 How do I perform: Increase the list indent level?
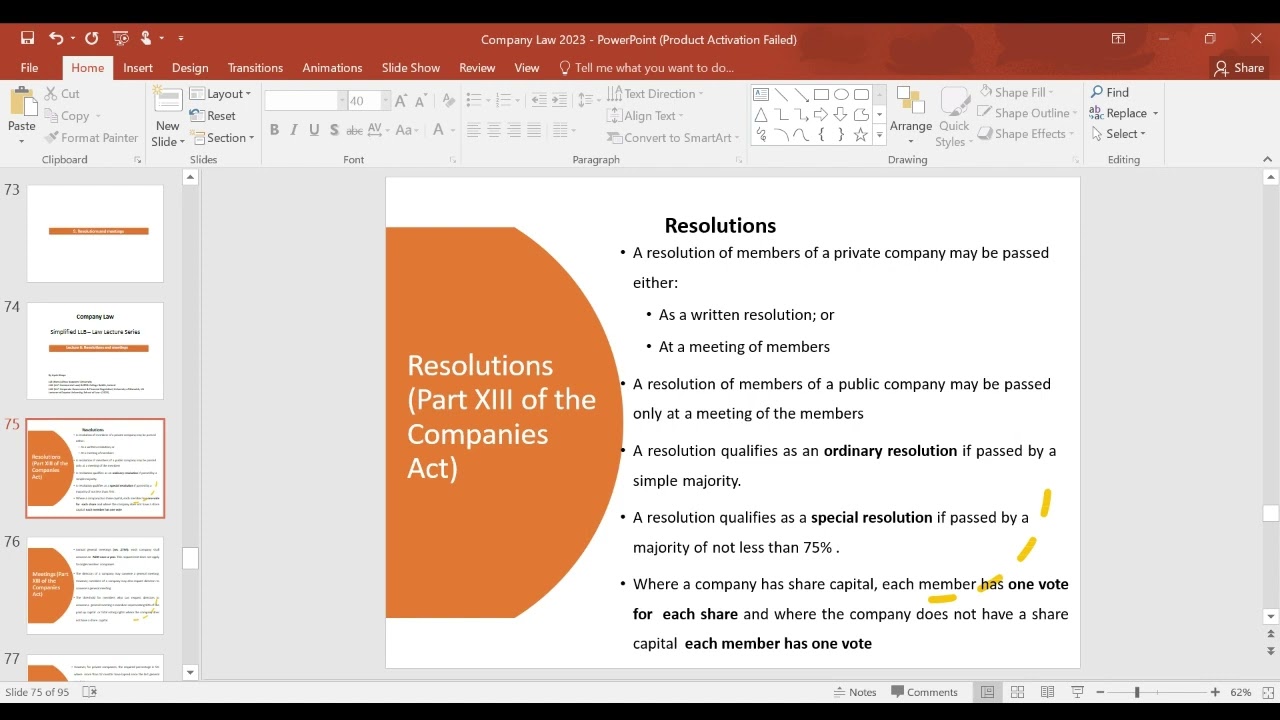pos(560,100)
